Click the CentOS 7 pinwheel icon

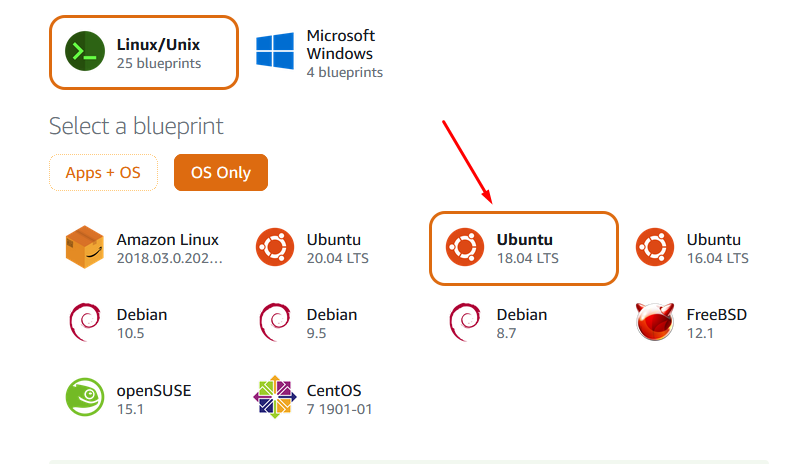click(275, 397)
